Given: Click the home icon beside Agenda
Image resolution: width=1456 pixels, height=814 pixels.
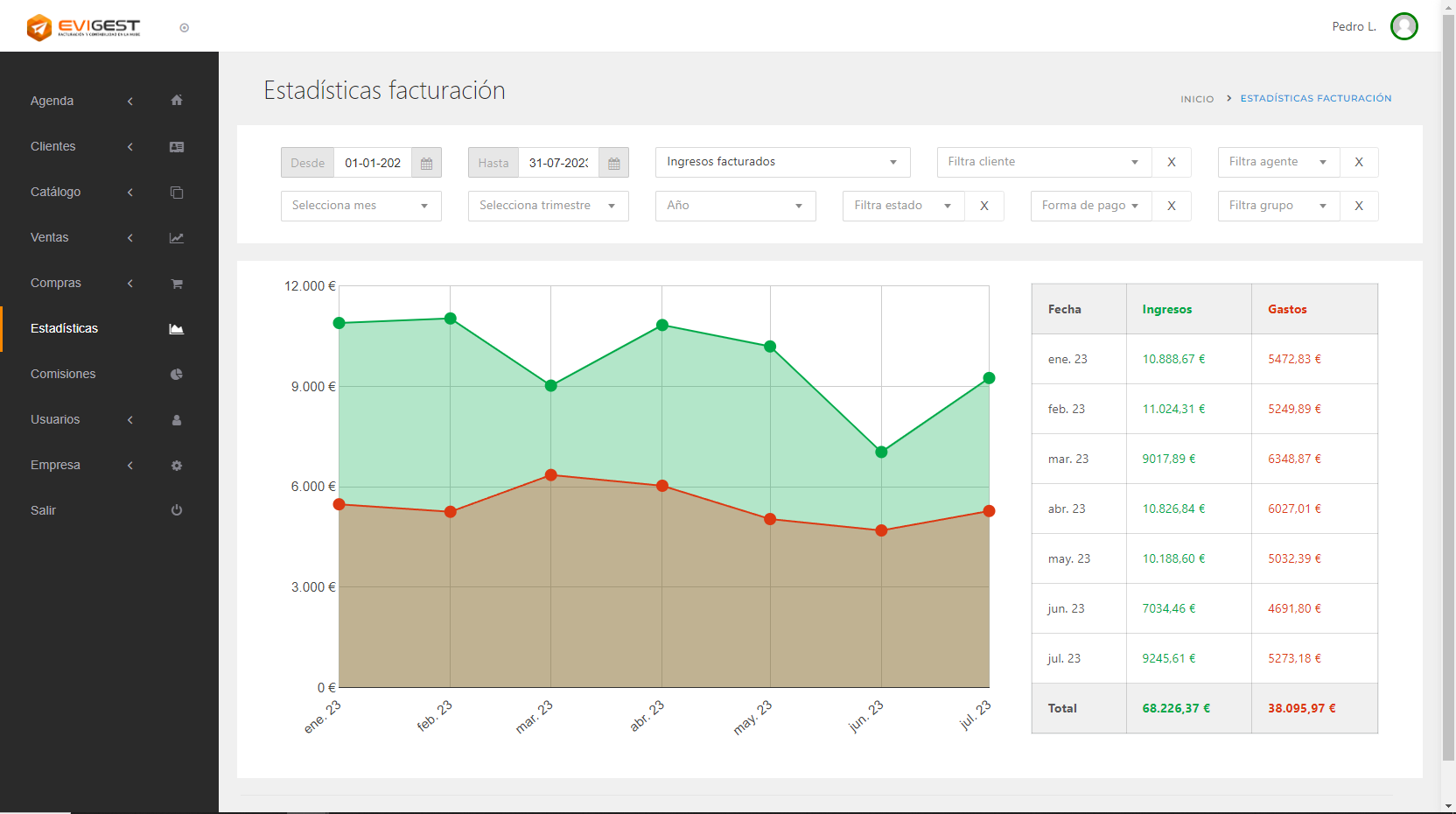Looking at the screenshot, I should [x=177, y=101].
